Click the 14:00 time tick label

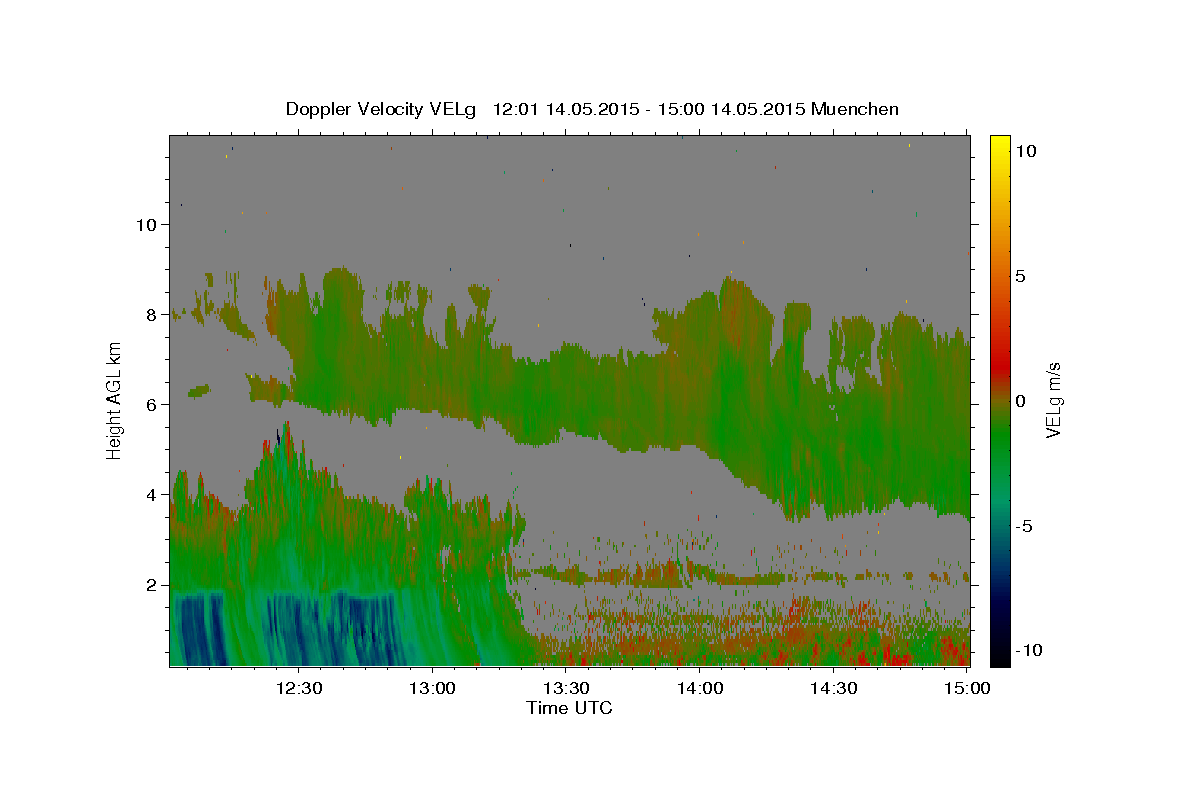[699, 688]
